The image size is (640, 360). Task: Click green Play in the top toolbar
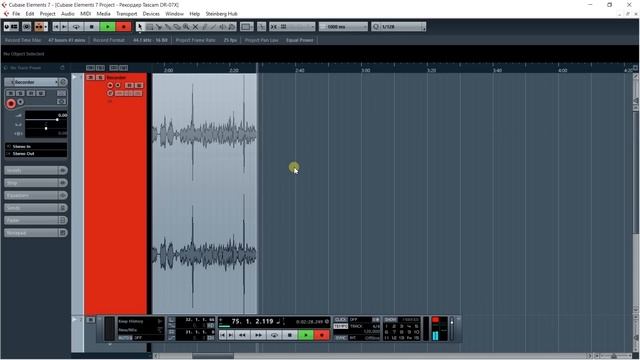(107, 27)
